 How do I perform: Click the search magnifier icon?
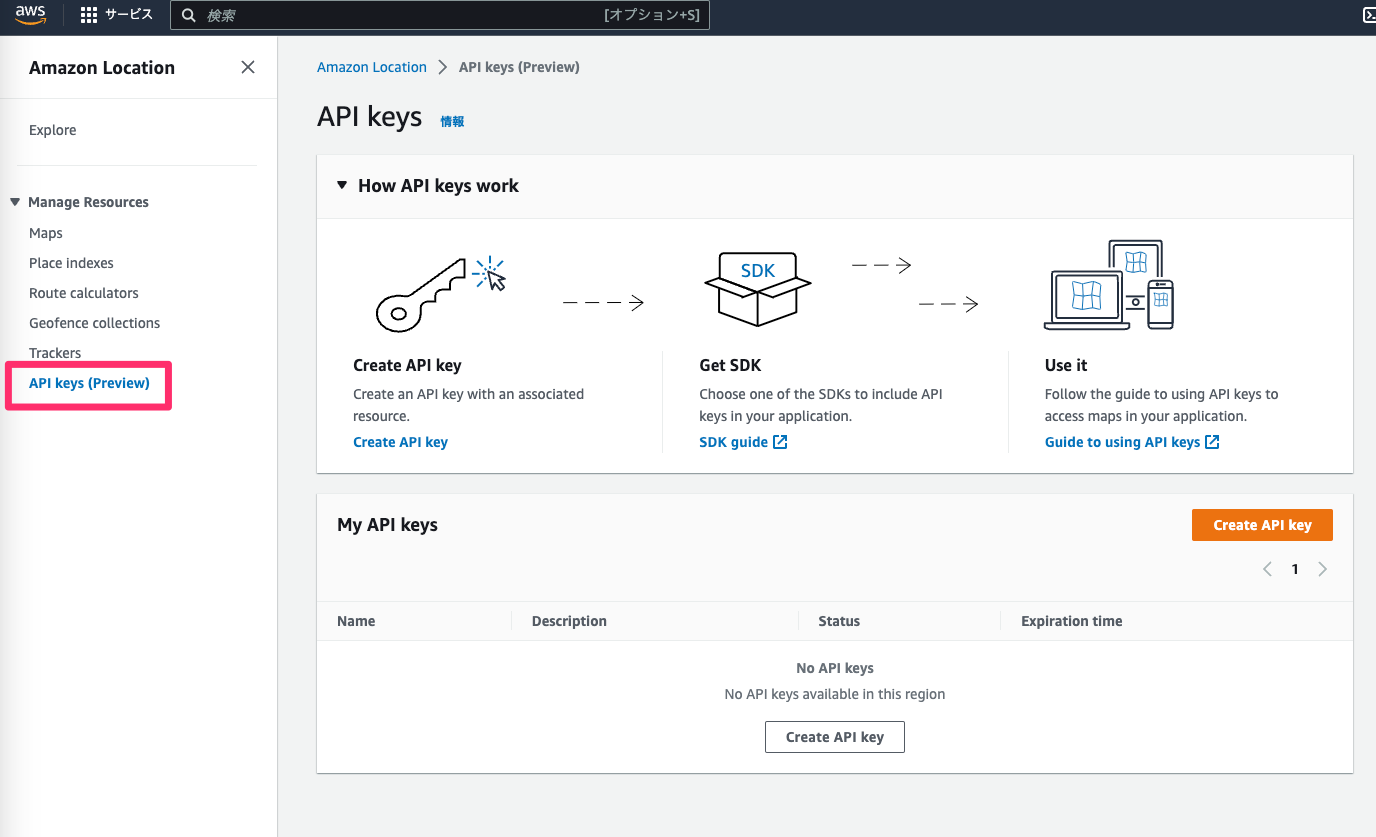point(188,15)
